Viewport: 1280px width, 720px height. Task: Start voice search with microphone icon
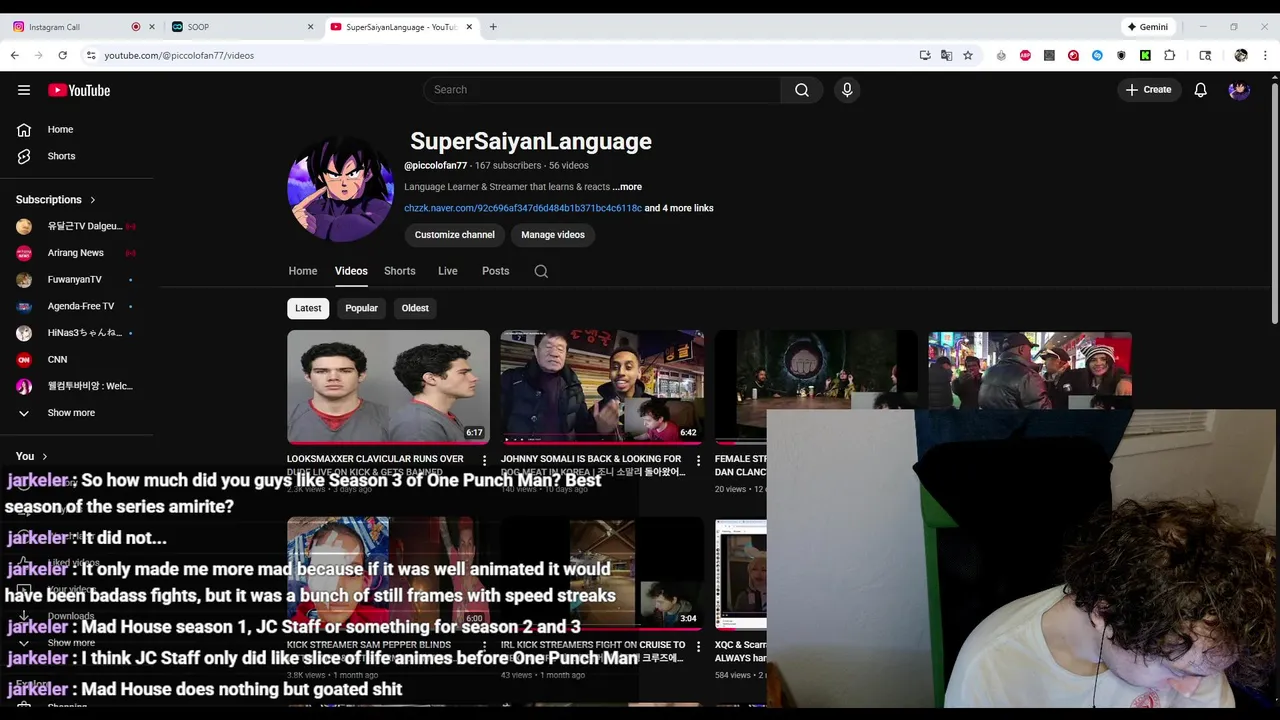tap(847, 90)
